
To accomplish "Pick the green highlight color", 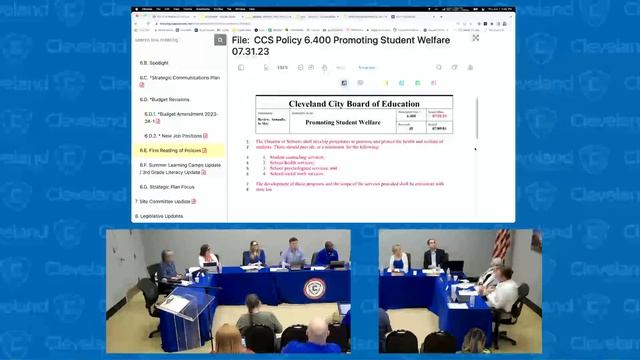I will click(418, 83).
